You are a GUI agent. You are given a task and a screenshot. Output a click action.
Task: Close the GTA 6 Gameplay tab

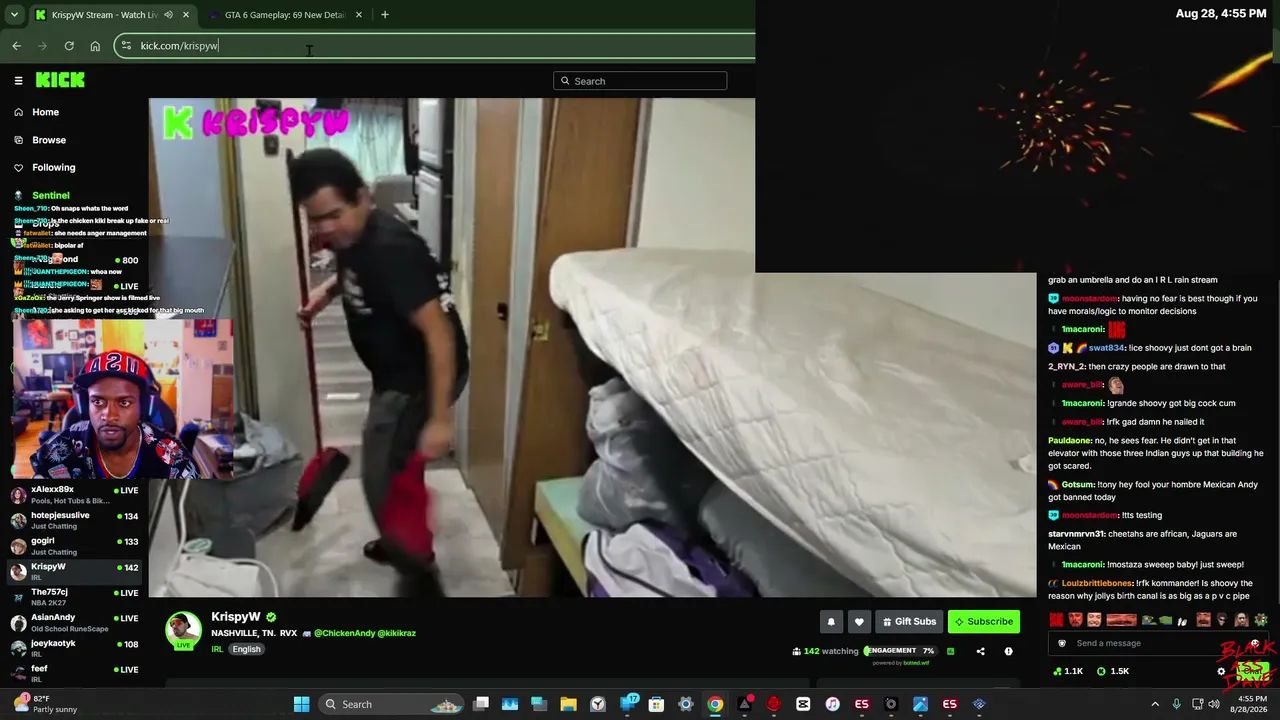359,15
